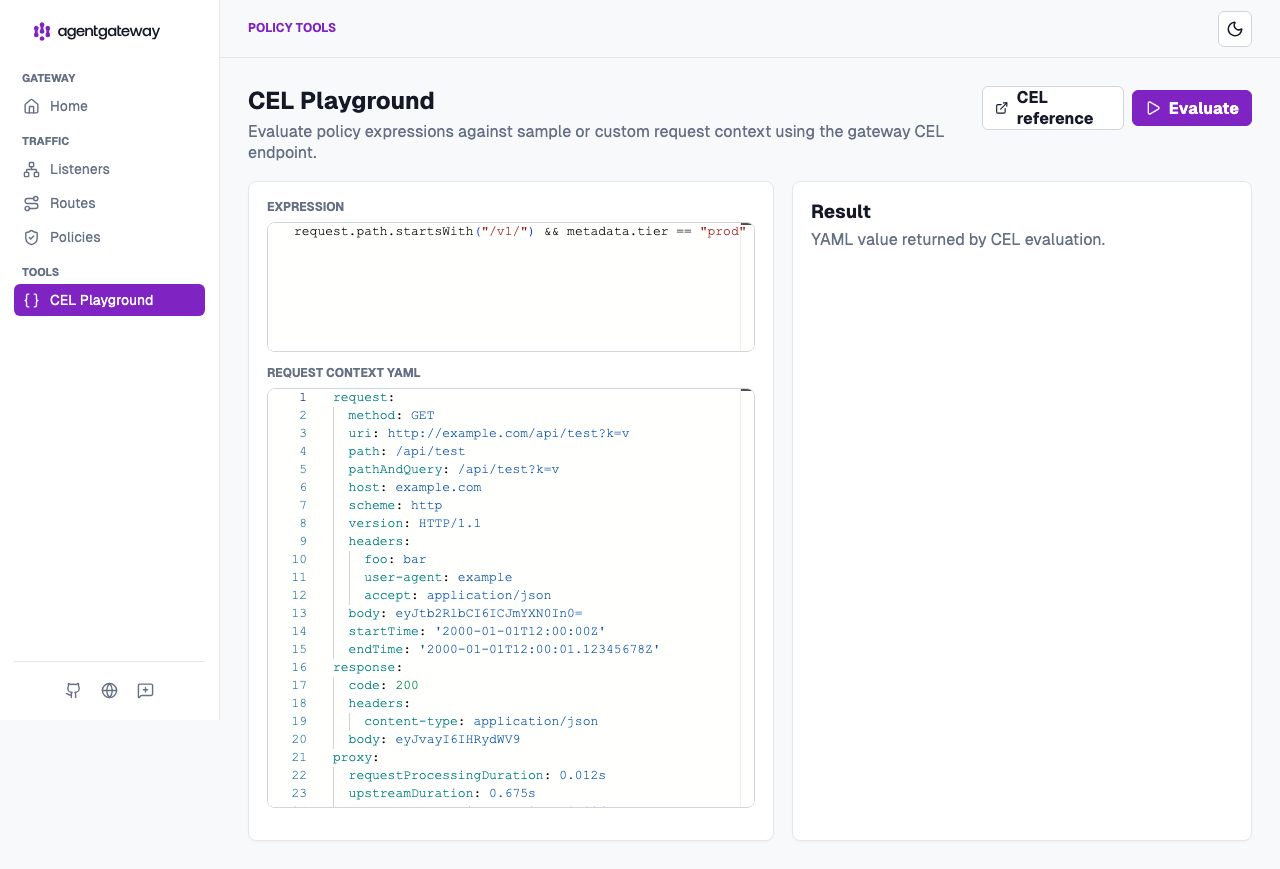This screenshot has width=1280, height=869.
Task: Click the 'scheme: http' line
Action: pos(395,505)
